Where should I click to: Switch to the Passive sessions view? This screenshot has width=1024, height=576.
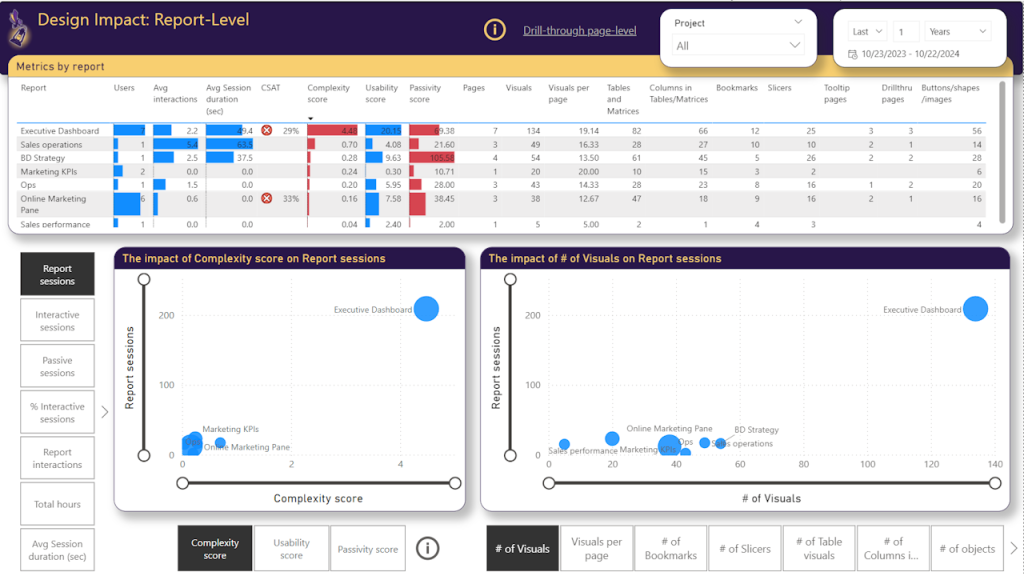[57, 367]
